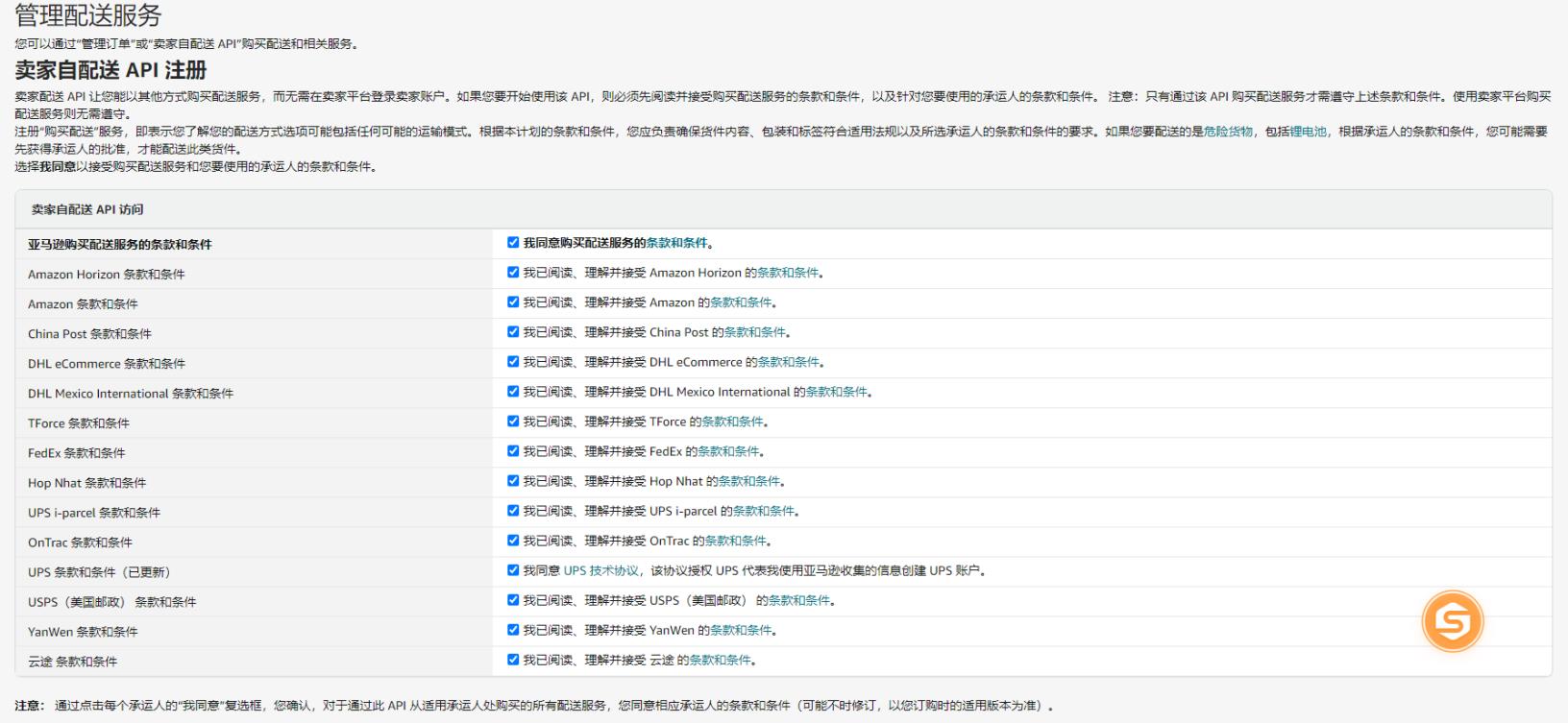Open the TForce 条款和条件 link

(733, 422)
